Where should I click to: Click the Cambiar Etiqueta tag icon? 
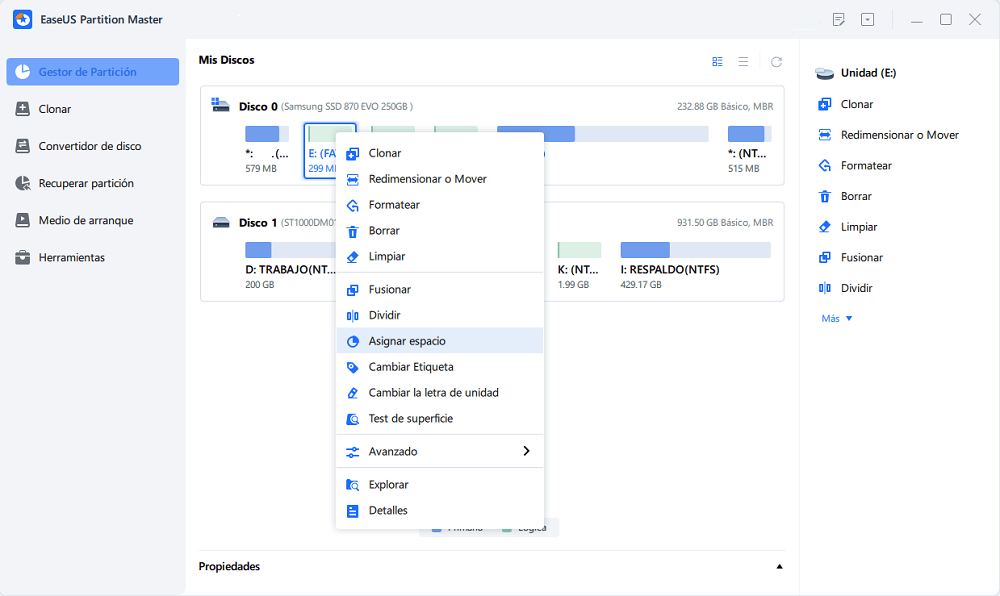tap(353, 367)
